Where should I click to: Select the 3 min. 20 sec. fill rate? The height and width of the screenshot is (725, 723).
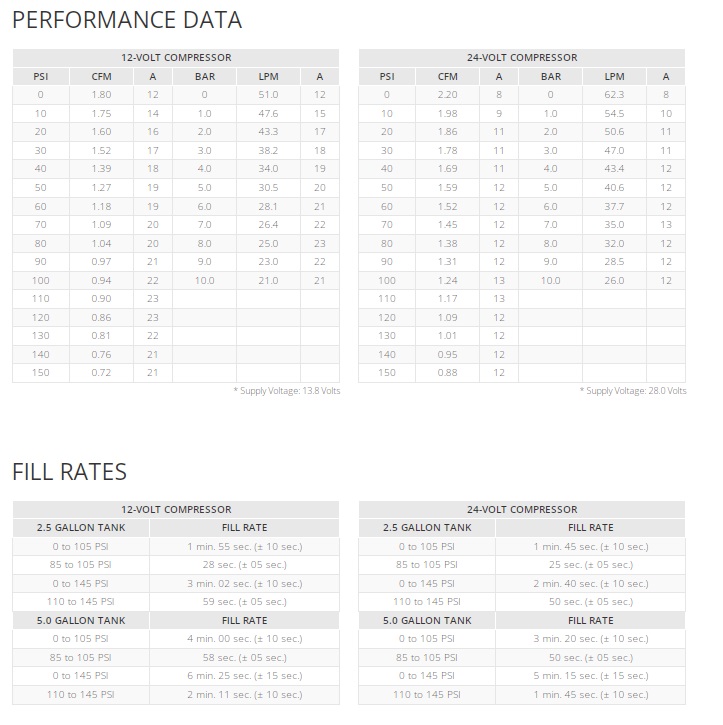590,638
